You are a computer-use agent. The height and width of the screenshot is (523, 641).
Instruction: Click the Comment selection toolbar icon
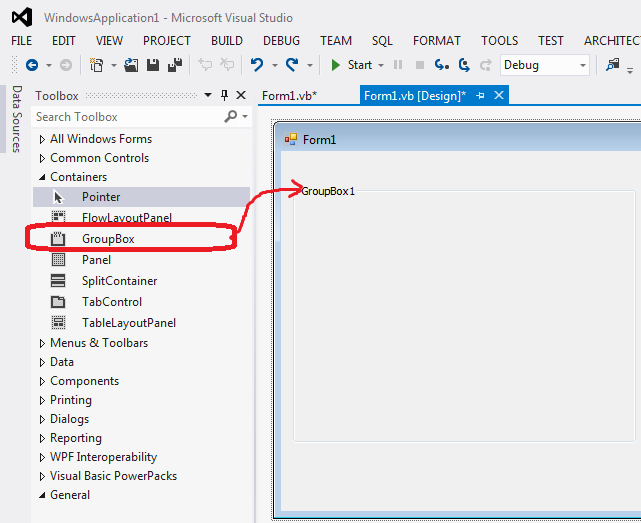point(205,65)
